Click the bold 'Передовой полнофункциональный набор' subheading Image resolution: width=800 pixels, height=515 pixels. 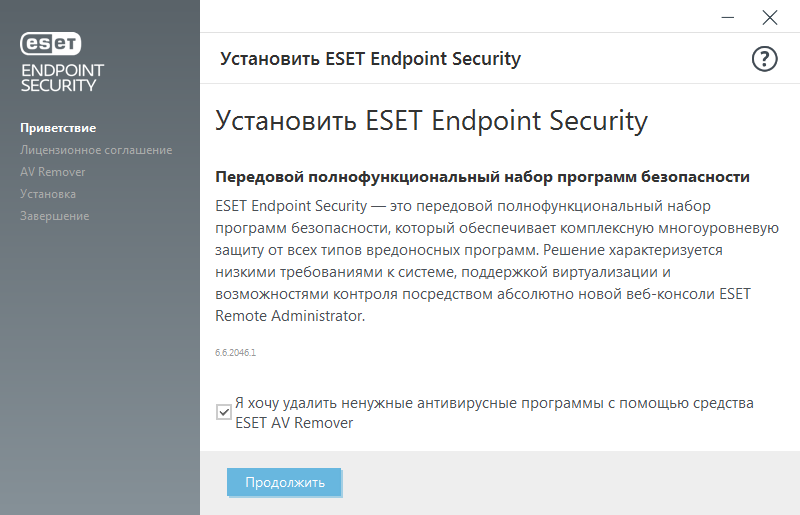tap(483, 177)
